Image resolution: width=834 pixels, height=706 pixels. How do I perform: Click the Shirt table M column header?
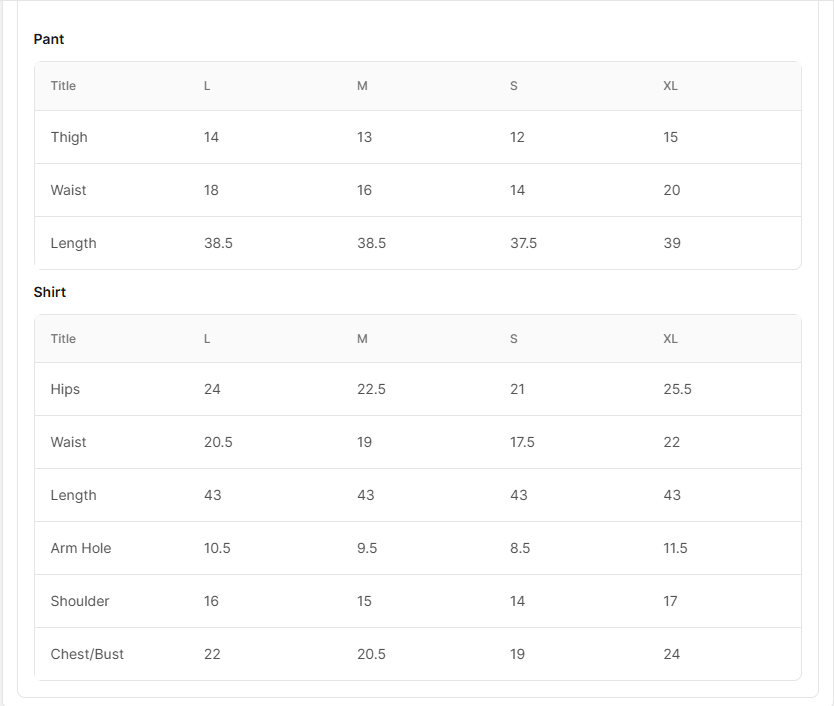(x=362, y=339)
